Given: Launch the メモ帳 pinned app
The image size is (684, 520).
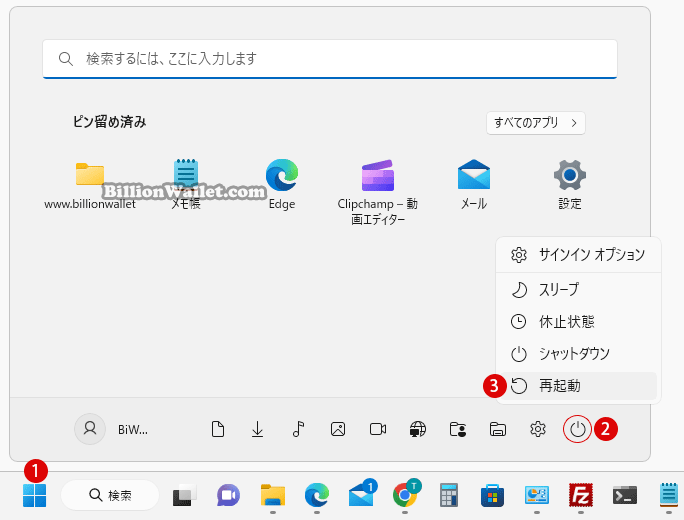Looking at the screenshot, I should click(x=186, y=185).
